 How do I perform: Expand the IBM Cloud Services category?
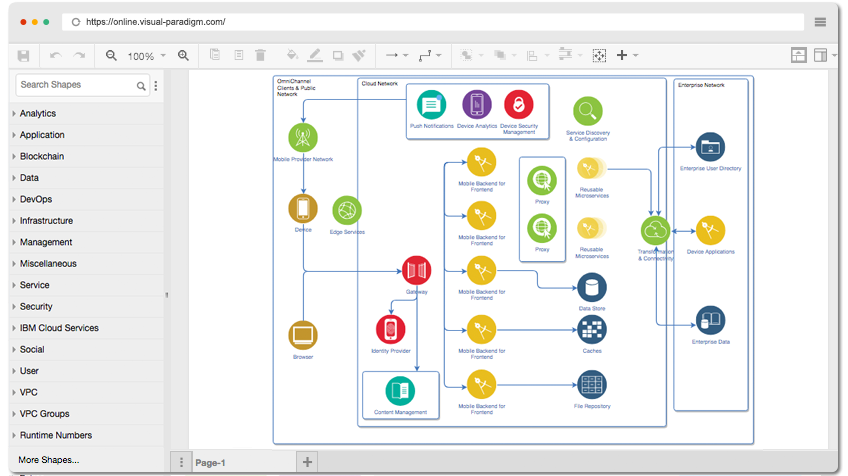tap(87, 328)
